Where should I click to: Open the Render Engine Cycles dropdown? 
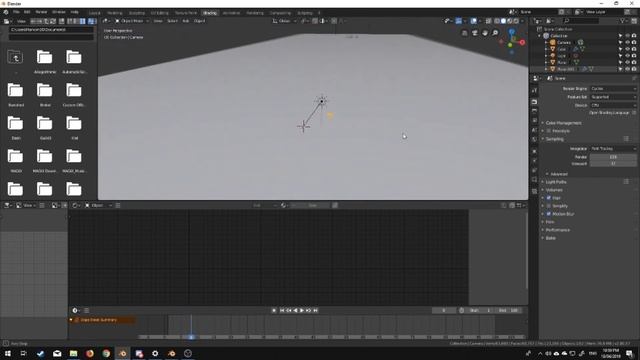pos(613,89)
